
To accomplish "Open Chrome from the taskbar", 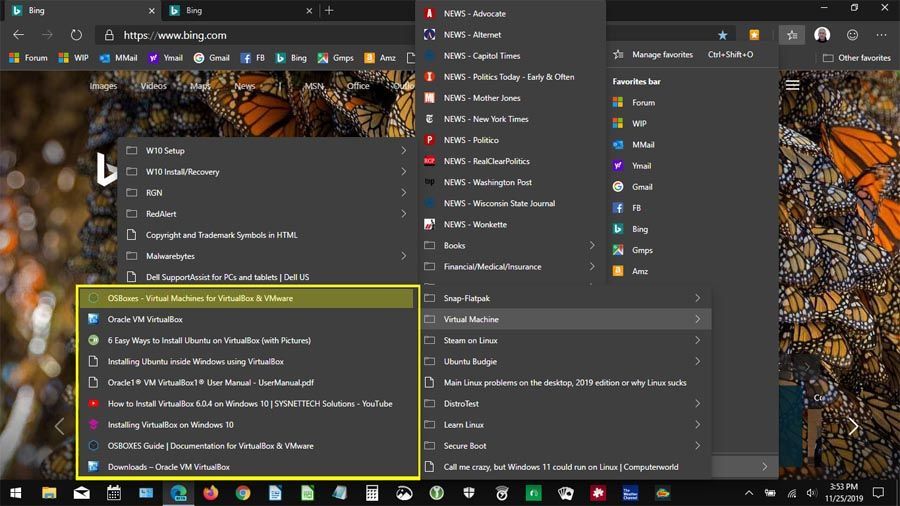I will pos(243,493).
